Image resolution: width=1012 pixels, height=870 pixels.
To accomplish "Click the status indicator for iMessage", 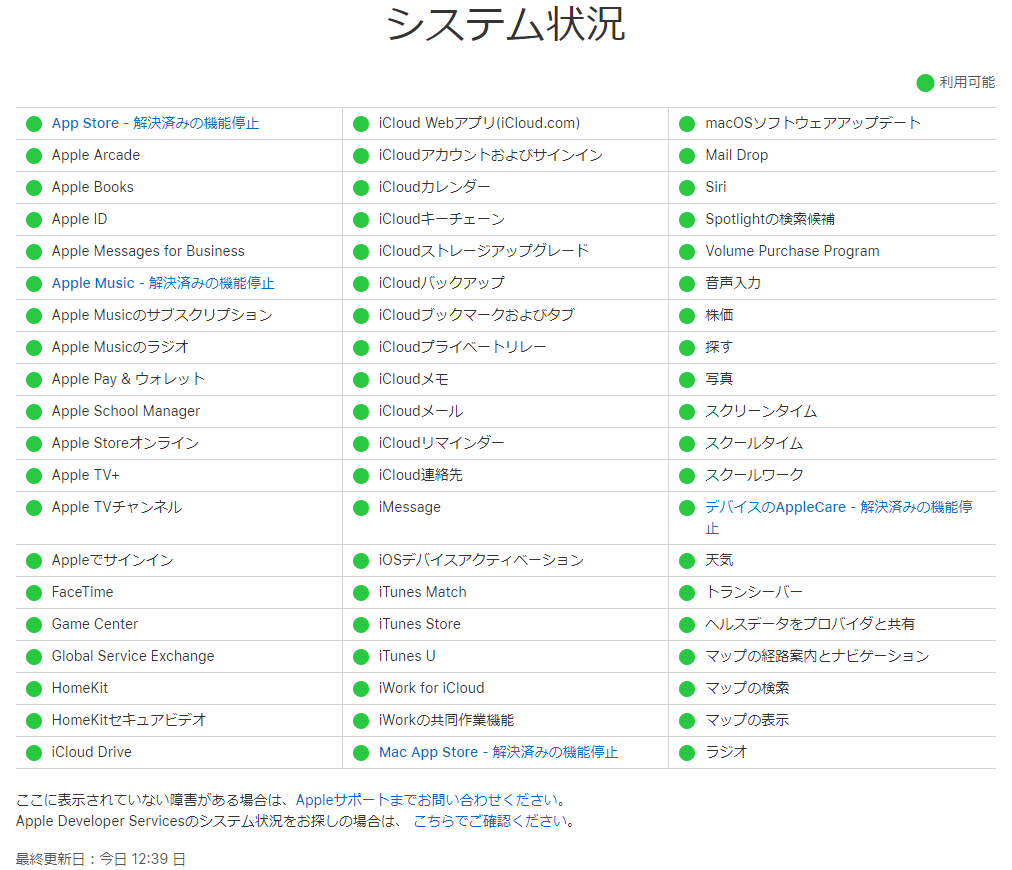I will (x=360, y=507).
